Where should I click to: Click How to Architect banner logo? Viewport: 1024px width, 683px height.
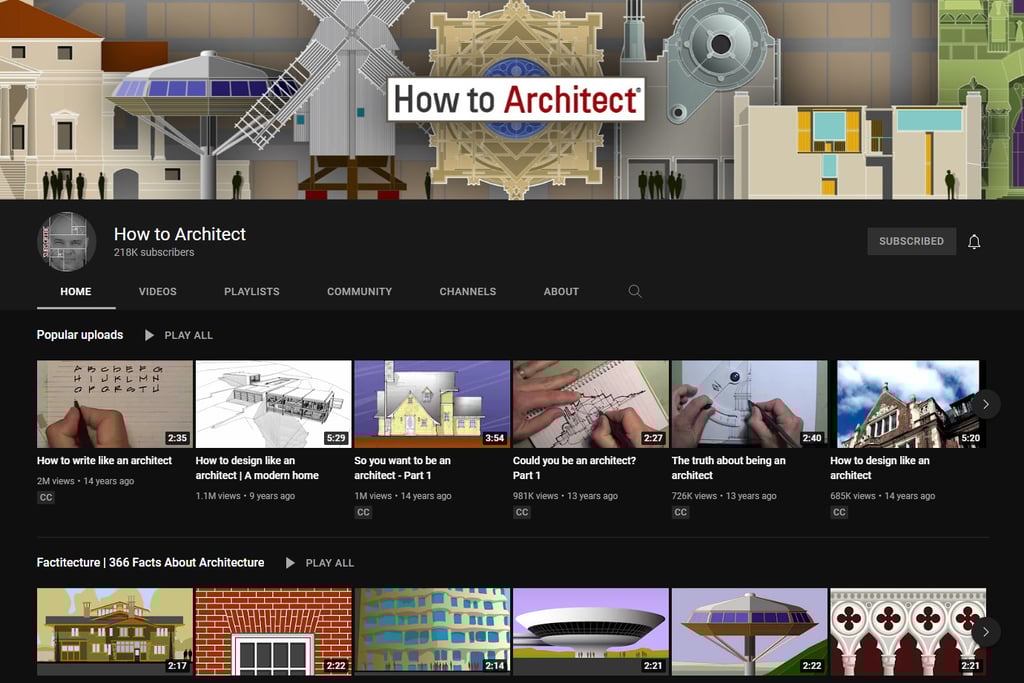click(x=516, y=99)
